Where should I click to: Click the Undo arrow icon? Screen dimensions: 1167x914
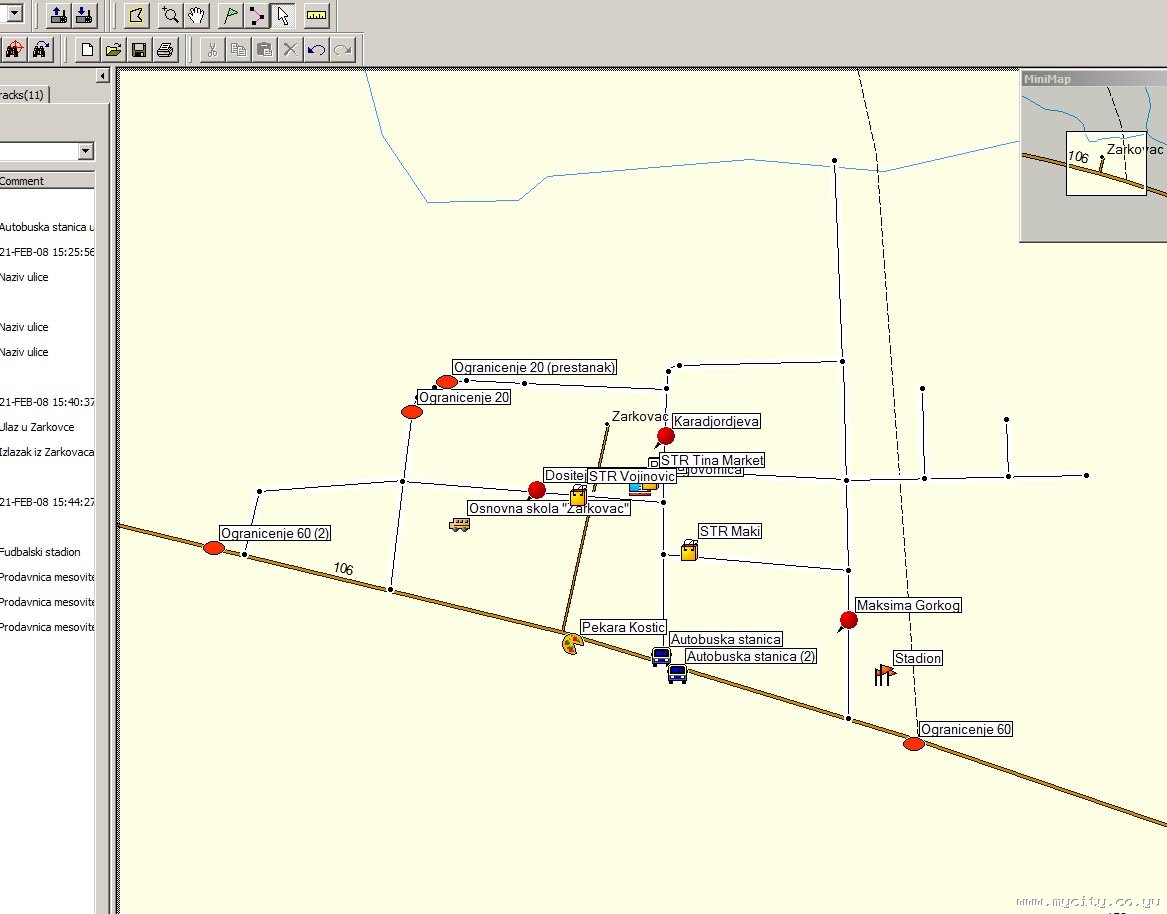pos(316,50)
